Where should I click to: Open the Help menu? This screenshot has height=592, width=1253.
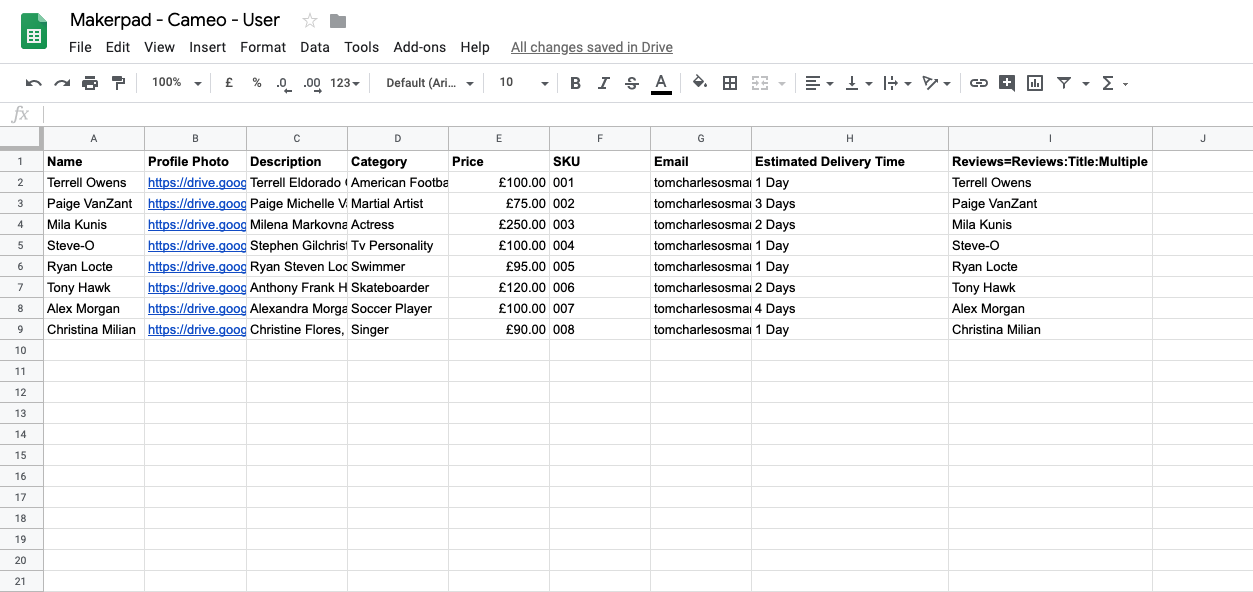pos(475,47)
